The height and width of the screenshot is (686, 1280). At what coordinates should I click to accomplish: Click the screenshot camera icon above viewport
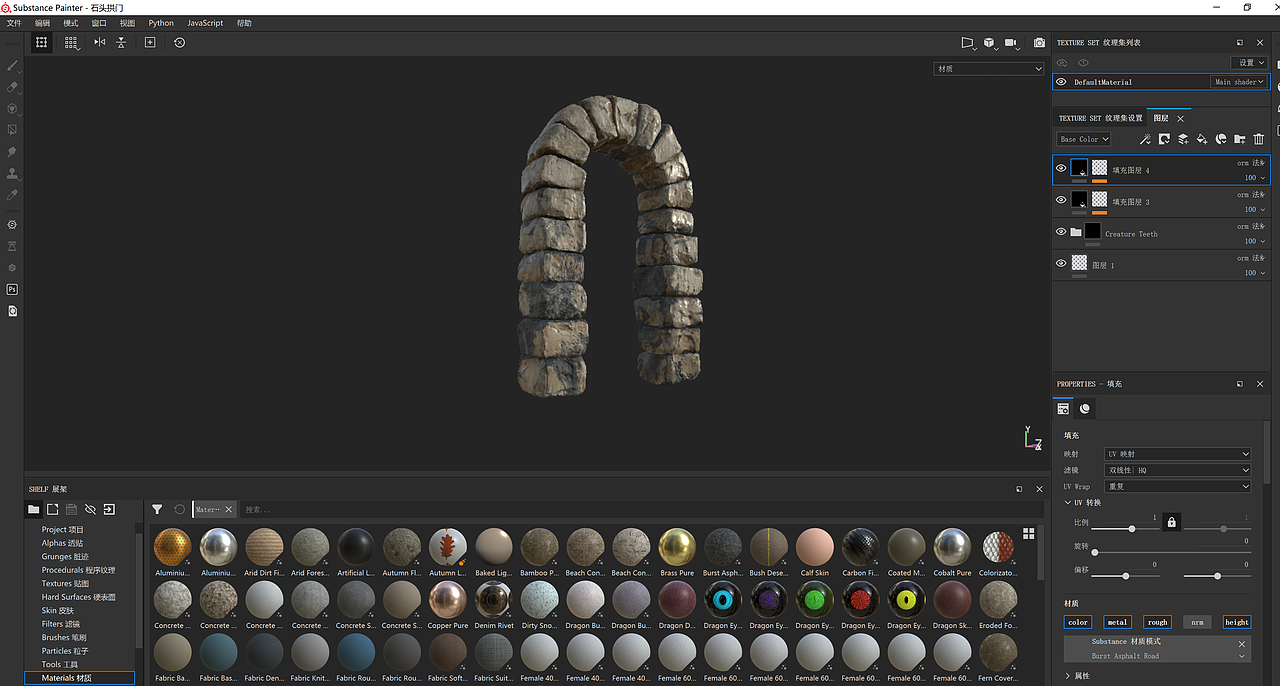1039,43
